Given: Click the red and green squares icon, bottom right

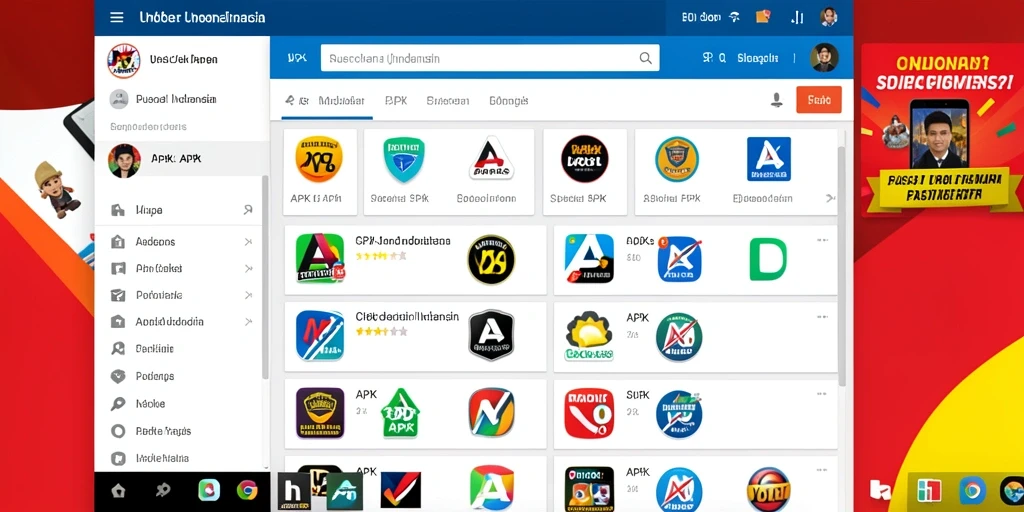Looking at the screenshot, I should 929,490.
